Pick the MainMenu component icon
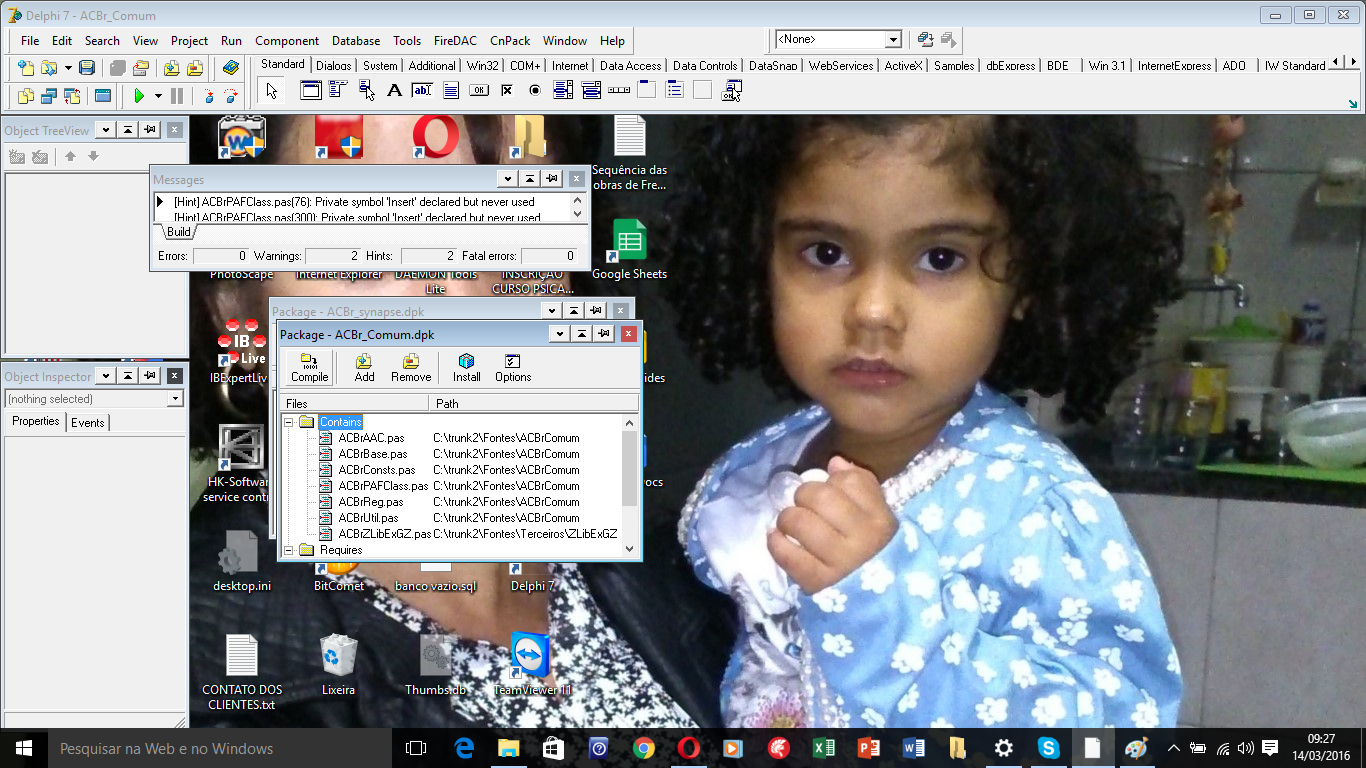Image resolution: width=1366 pixels, height=768 pixels. click(x=338, y=91)
